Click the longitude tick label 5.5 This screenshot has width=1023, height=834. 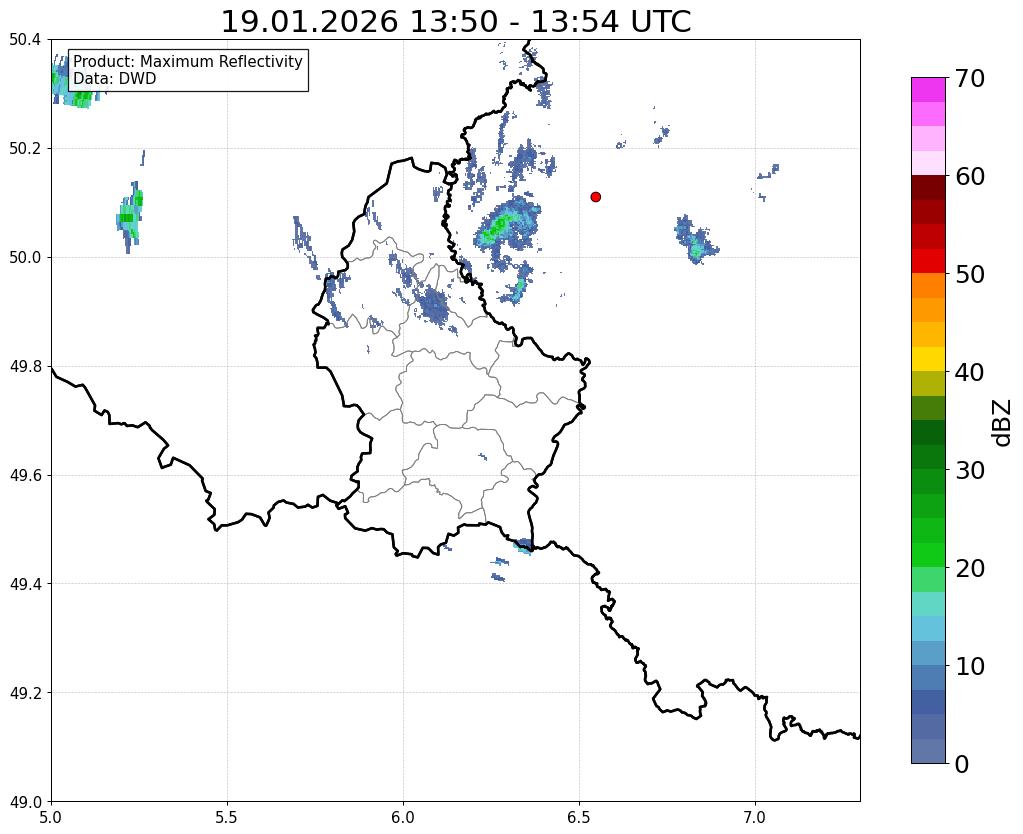point(227,817)
